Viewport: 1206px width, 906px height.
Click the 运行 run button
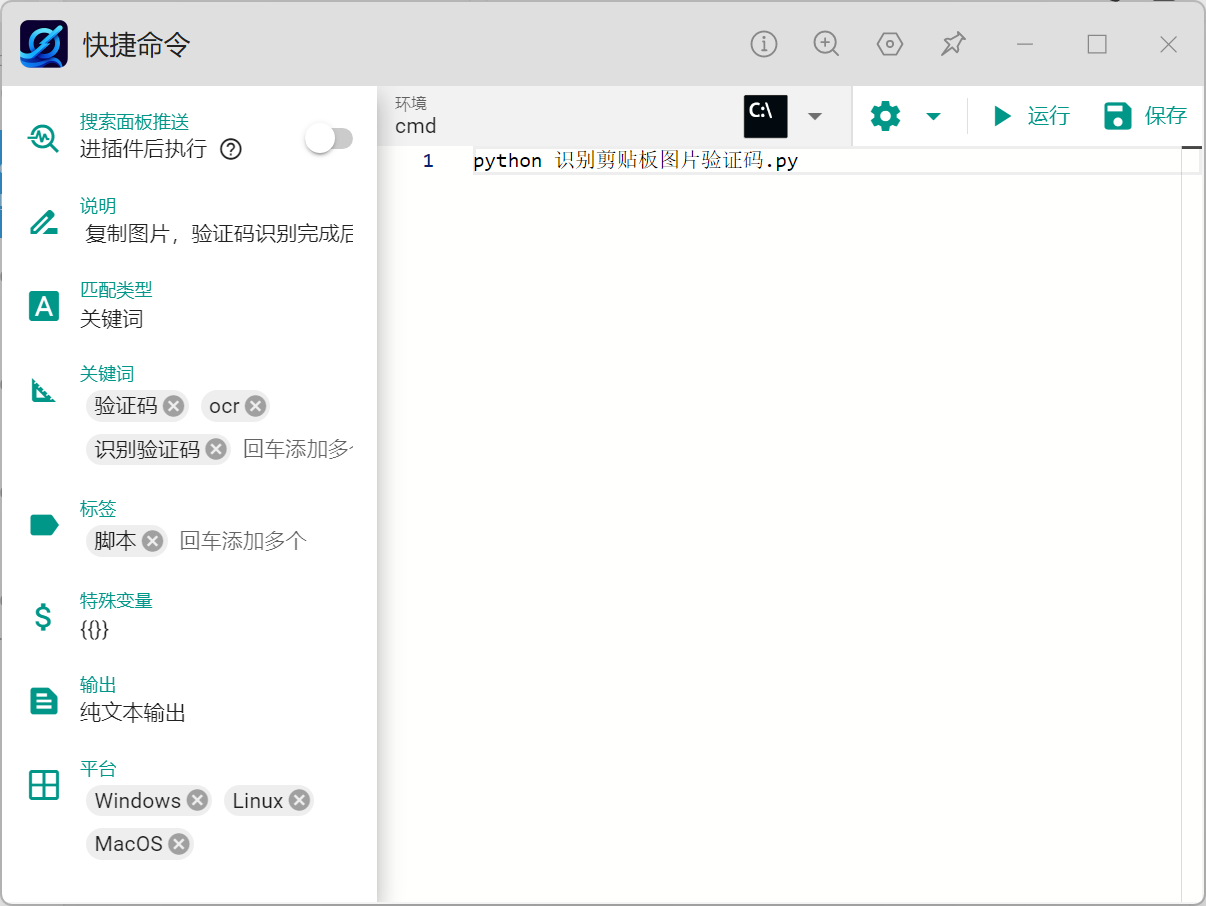(1031, 116)
